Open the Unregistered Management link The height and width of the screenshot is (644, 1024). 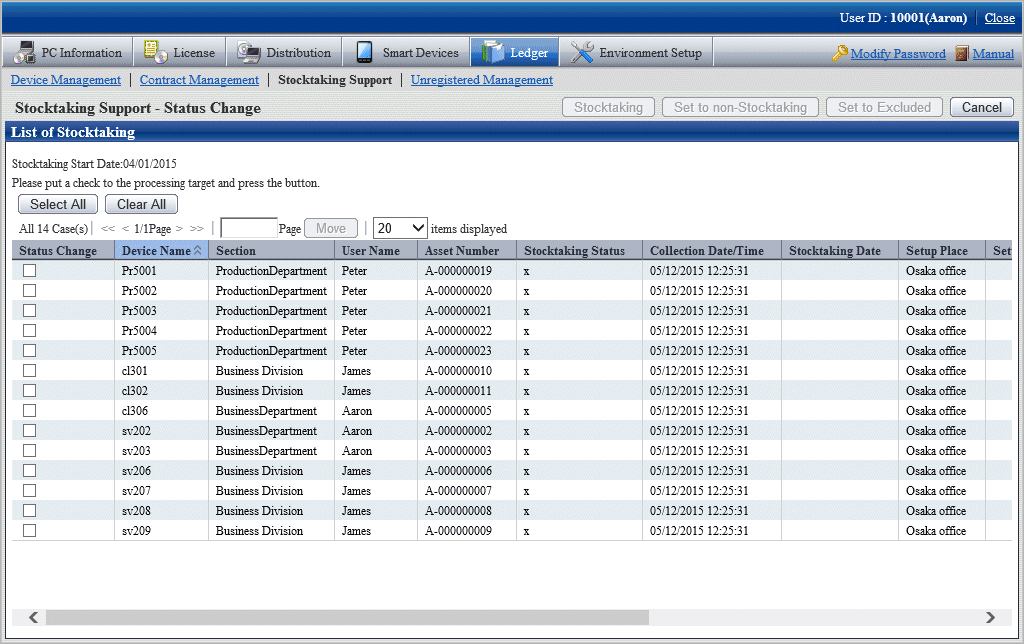[482, 80]
